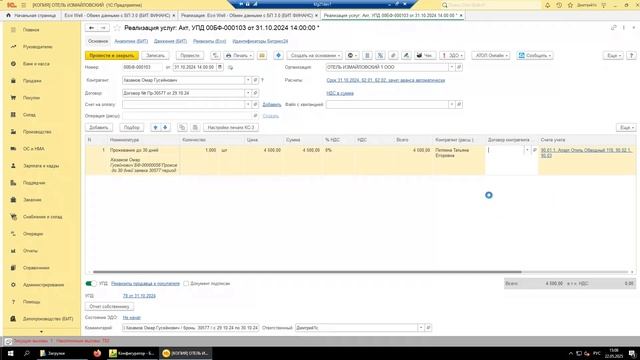Switch to Идентификаторы Битрикс24 tab

pyautogui.click(x=260, y=41)
